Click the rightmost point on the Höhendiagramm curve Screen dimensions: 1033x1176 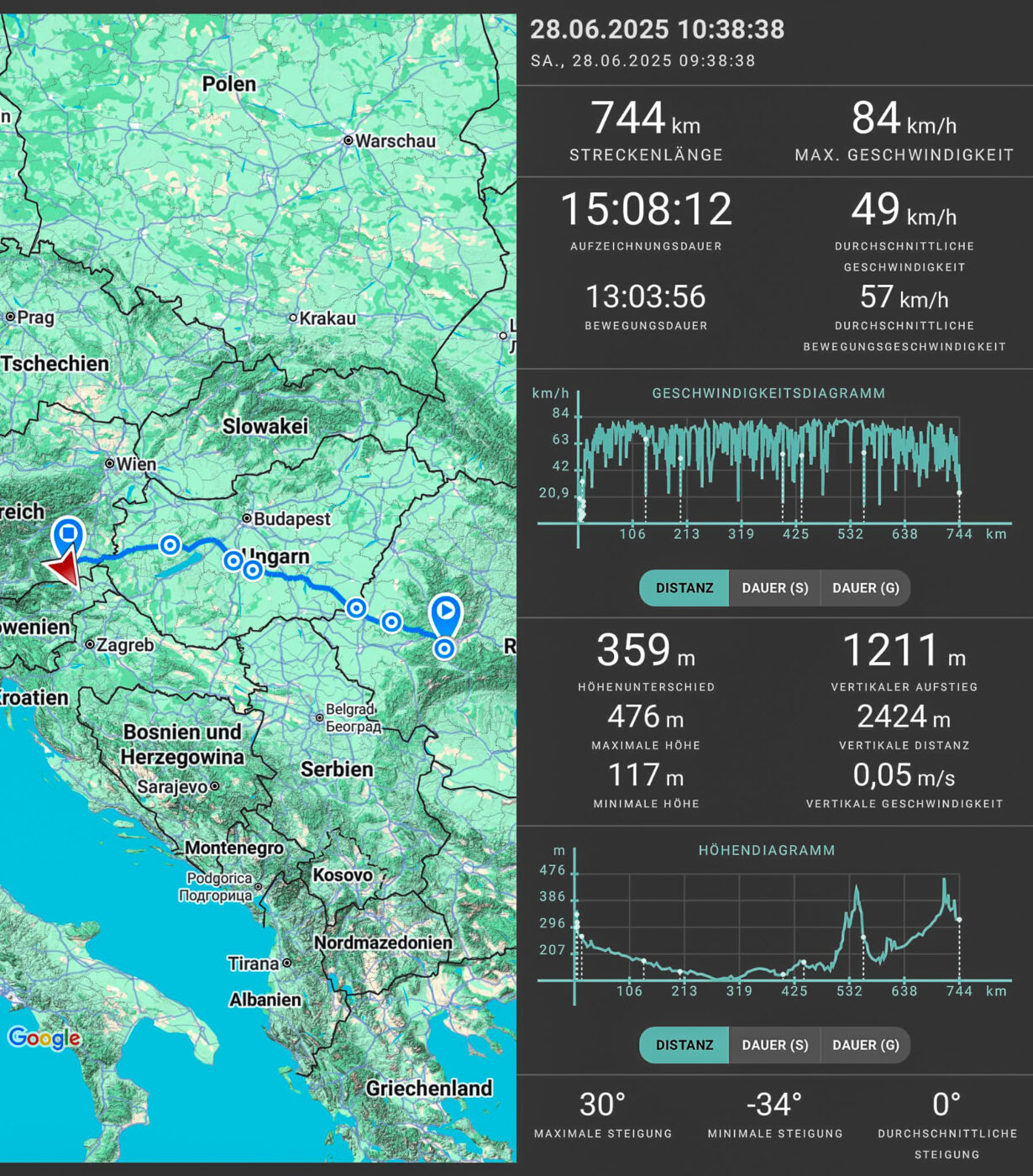pyautogui.click(x=959, y=920)
